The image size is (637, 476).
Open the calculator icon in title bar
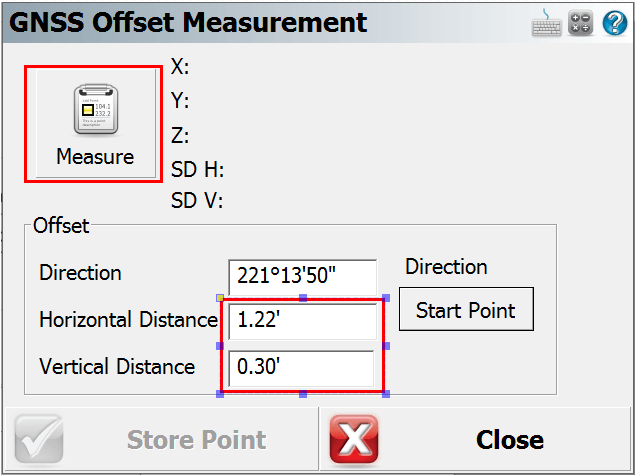[x=580, y=23]
